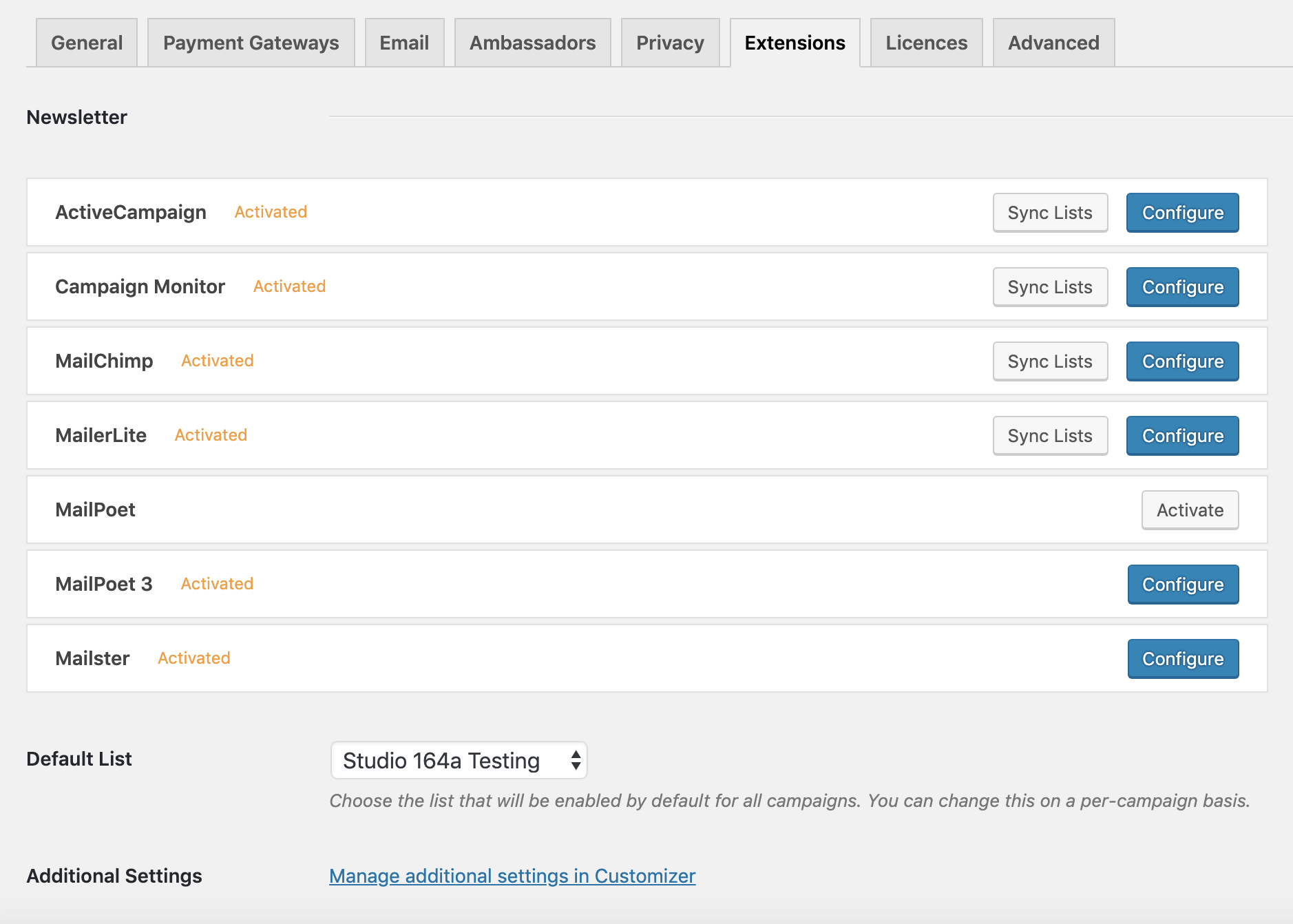The height and width of the screenshot is (924, 1293).
Task: Configure the MailPoet 3 extension
Action: tap(1183, 585)
